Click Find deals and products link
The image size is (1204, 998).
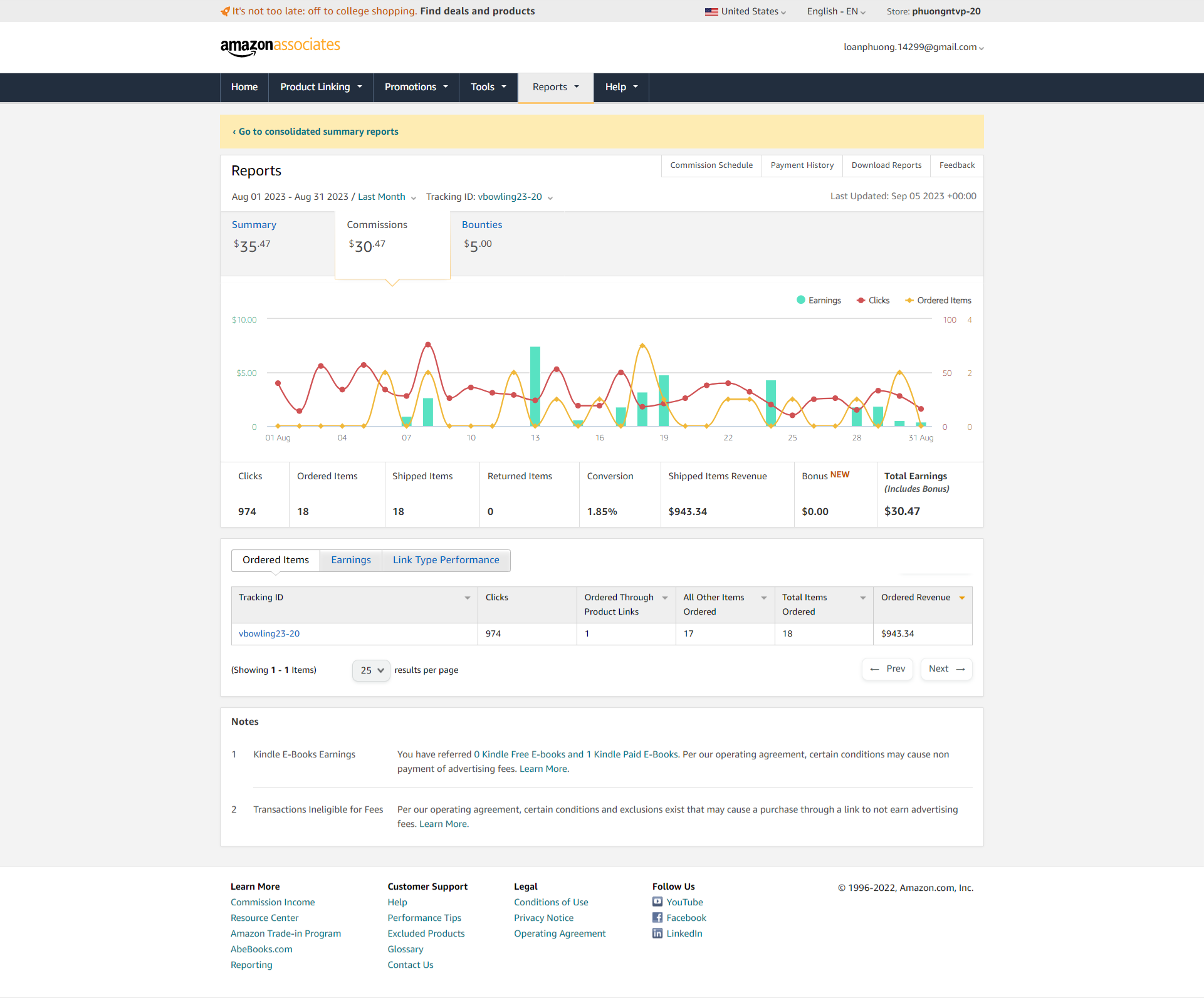point(477,11)
